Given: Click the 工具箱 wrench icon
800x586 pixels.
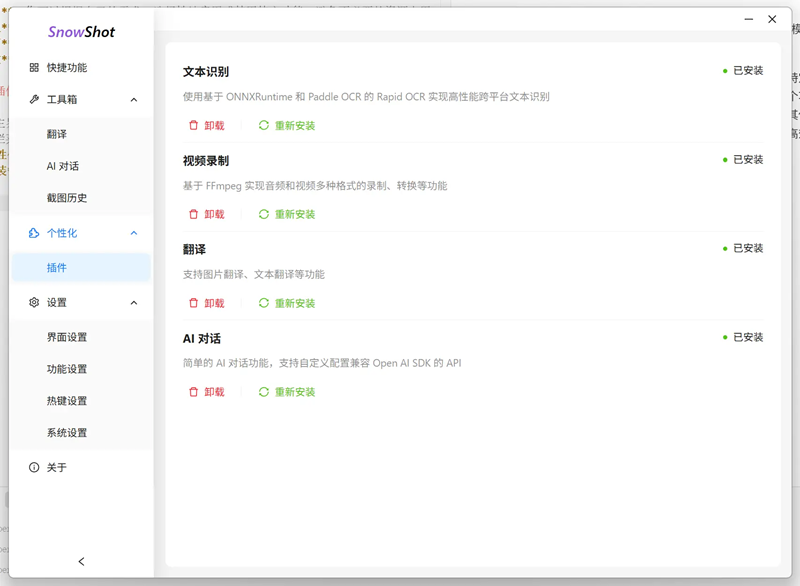Looking at the screenshot, I should point(34,99).
